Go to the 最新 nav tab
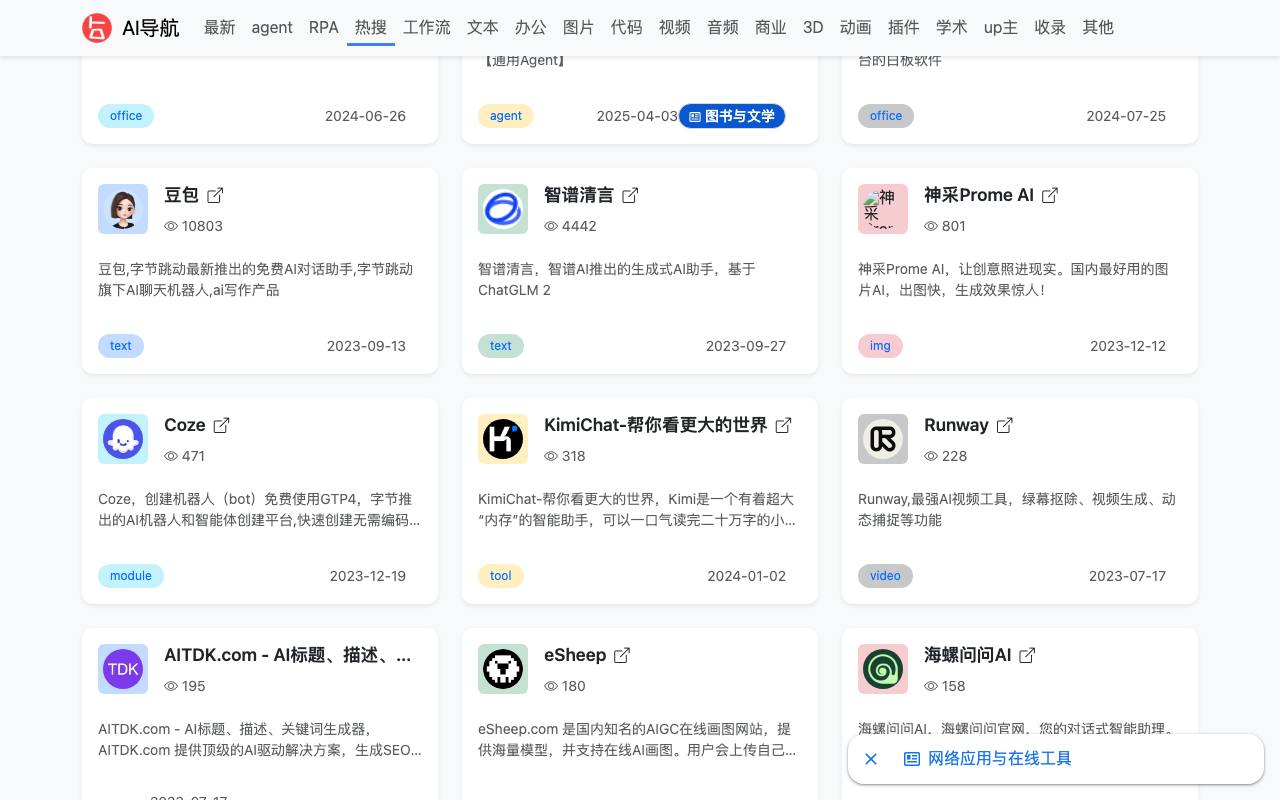The height and width of the screenshot is (800, 1280). 220,28
